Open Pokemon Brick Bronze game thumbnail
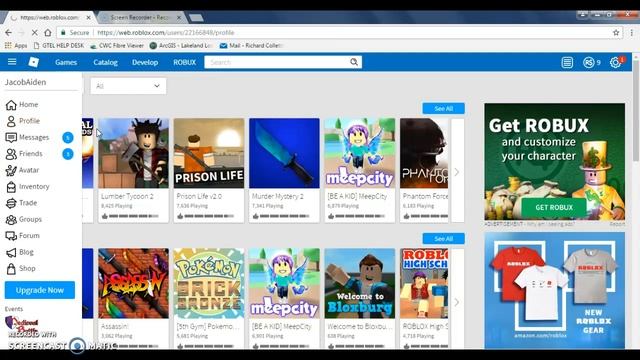The image size is (640, 360). (x=209, y=283)
